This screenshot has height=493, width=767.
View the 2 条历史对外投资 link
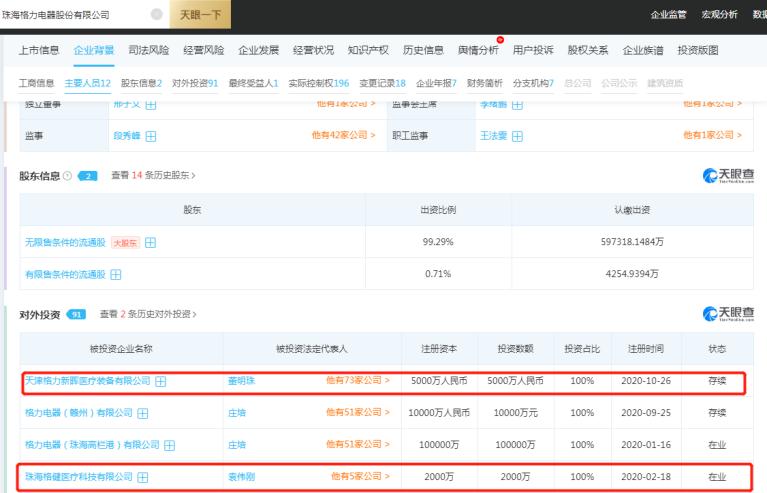(148, 314)
